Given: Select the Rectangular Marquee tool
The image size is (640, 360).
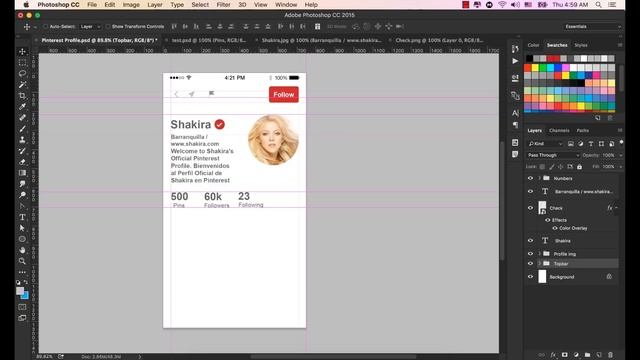Looking at the screenshot, I should click(22, 62).
